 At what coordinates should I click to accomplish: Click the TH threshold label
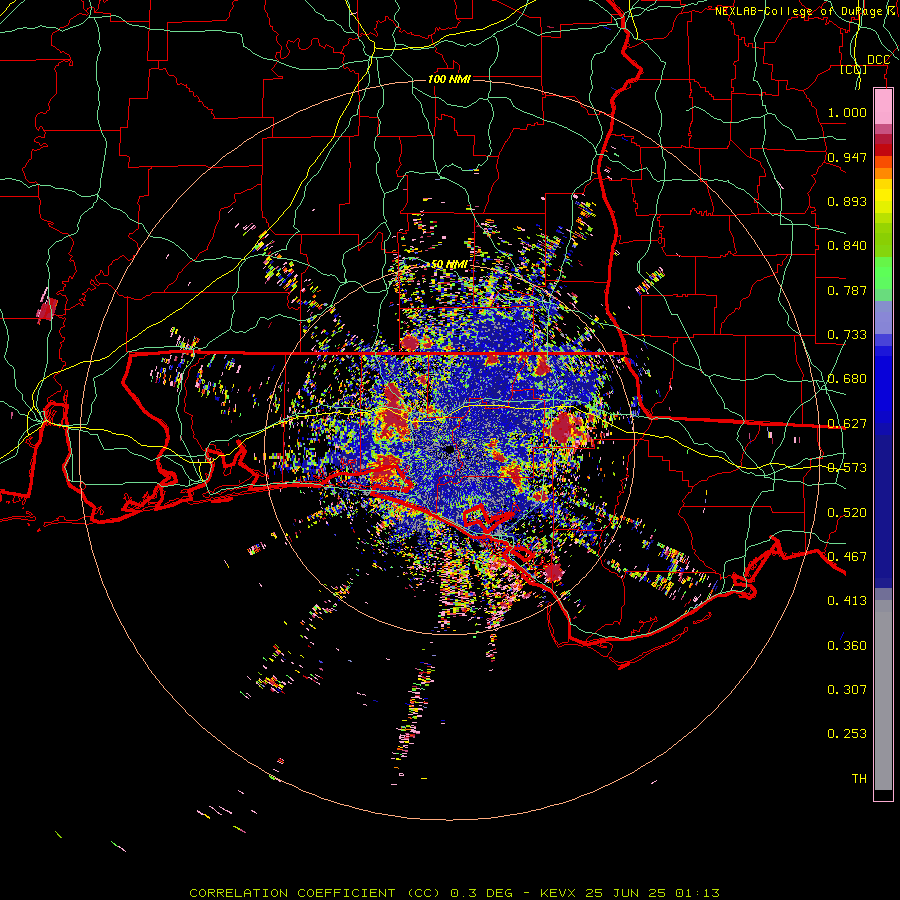[x=859, y=779]
